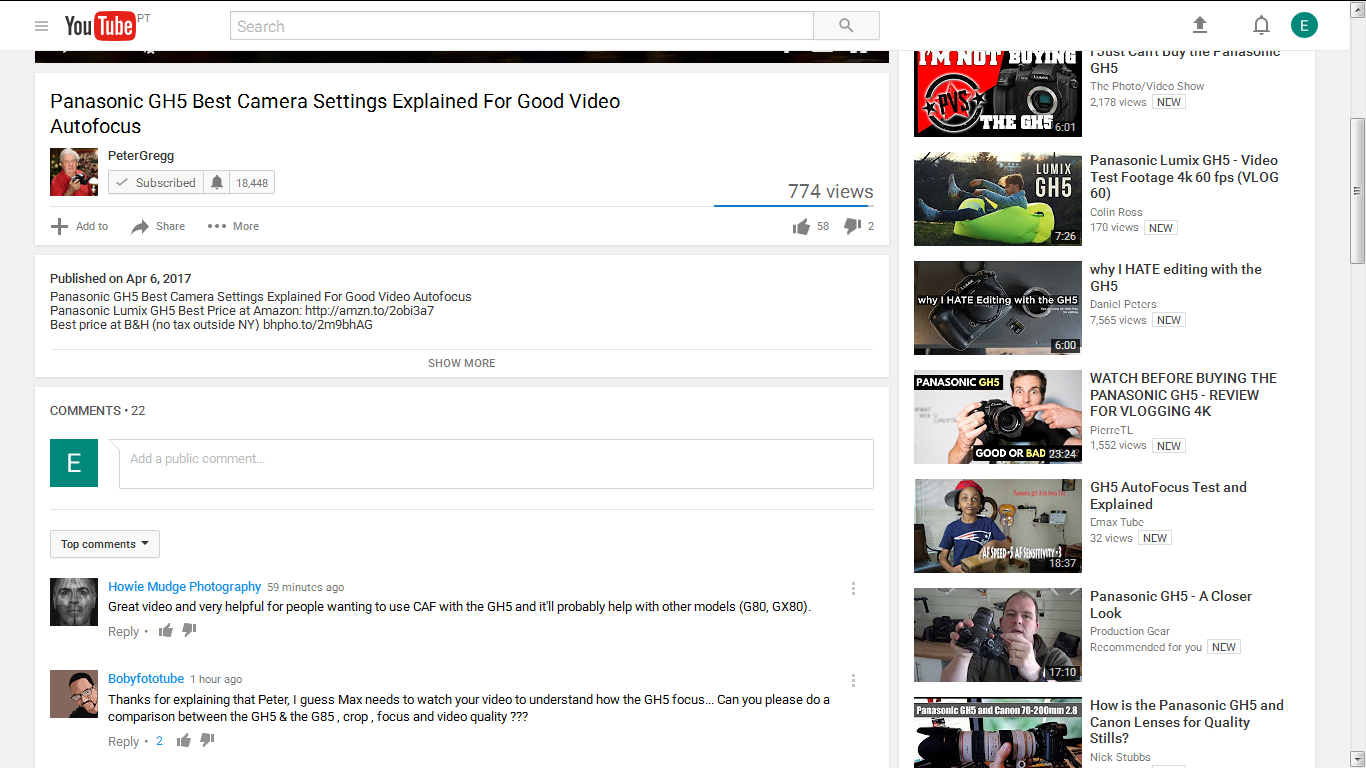Click the page vertical scrollbar thumb
Viewport: 1366px width, 768px height.
[1357, 191]
